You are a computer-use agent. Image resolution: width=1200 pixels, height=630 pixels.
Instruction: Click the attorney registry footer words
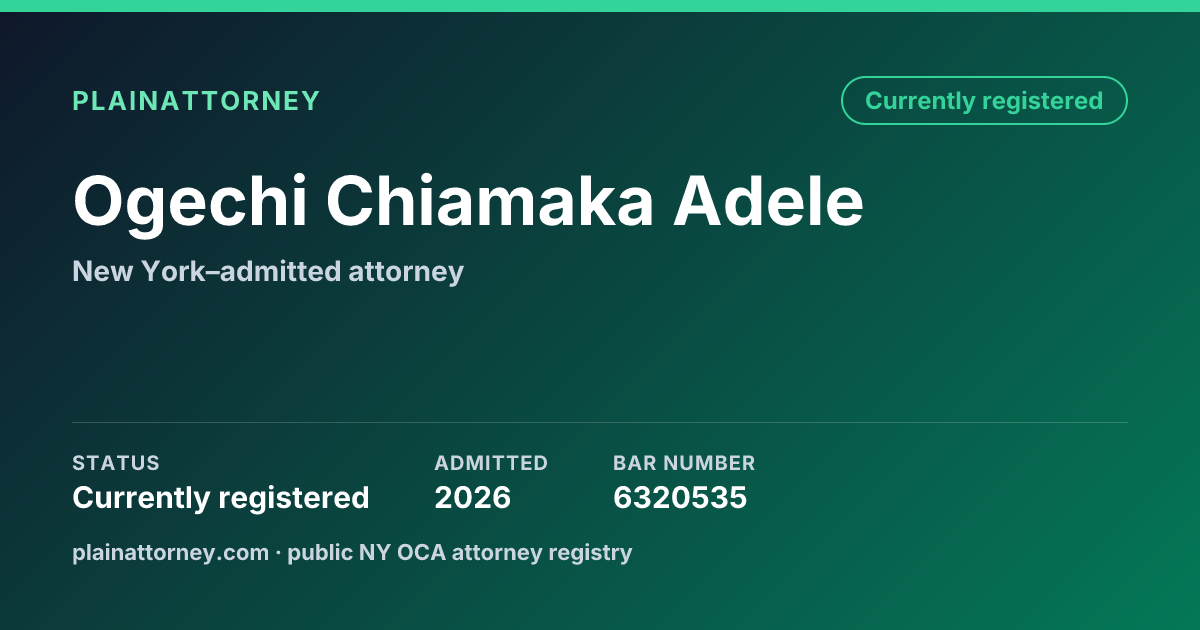[542, 552]
